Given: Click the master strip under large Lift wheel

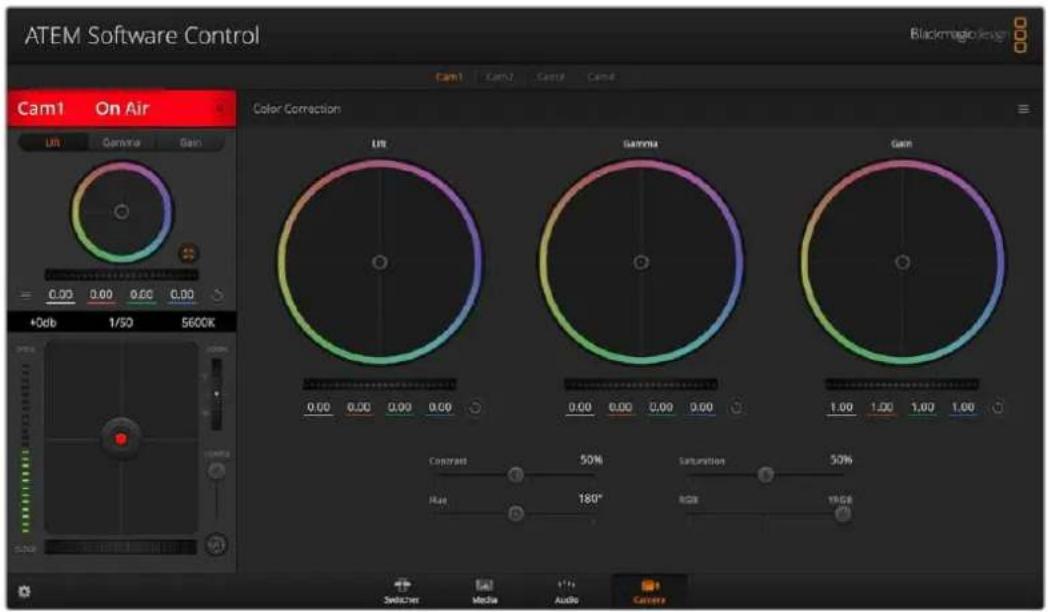Looking at the screenshot, I should 380,384.
